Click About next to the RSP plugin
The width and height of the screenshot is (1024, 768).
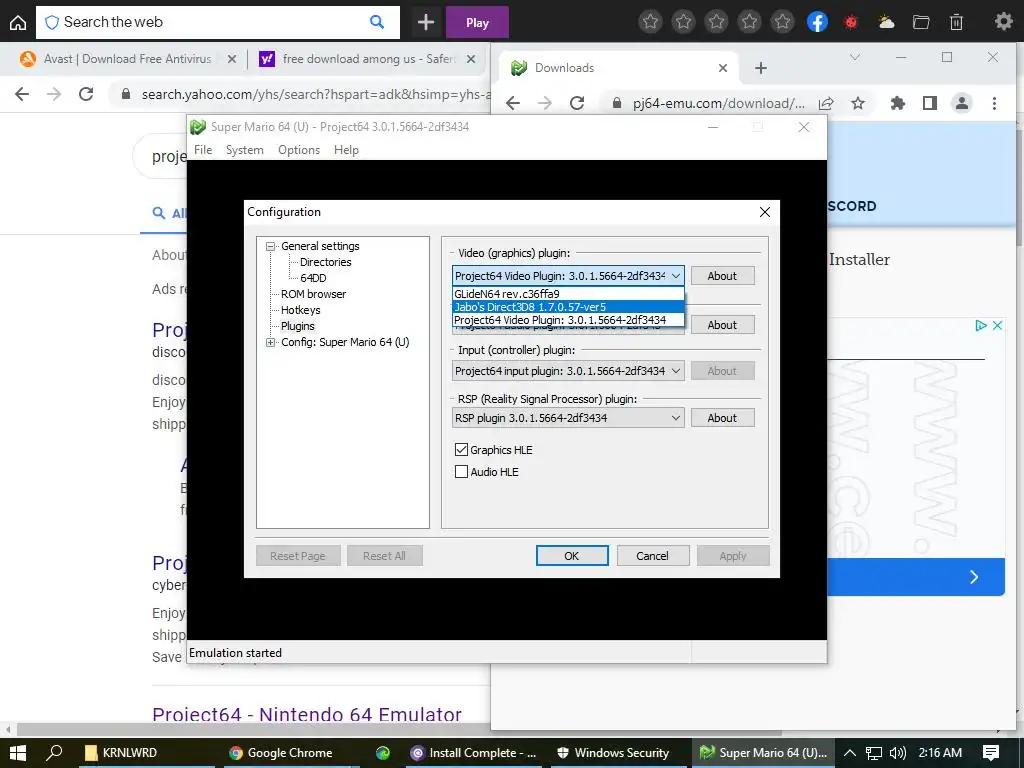pyautogui.click(x=722, y=418)
